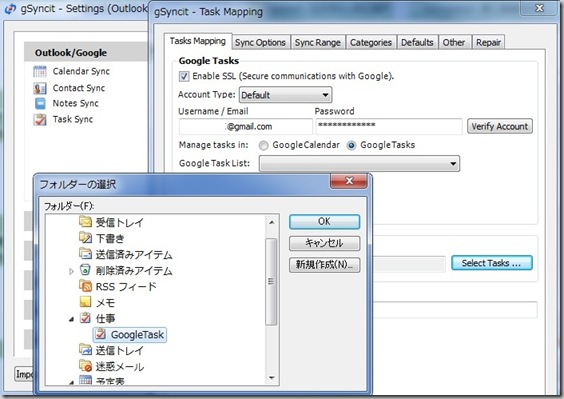This screenshot has width=564, height=399.
Task: Click the Task Sync icon in Settings
Action: (40, 119)
